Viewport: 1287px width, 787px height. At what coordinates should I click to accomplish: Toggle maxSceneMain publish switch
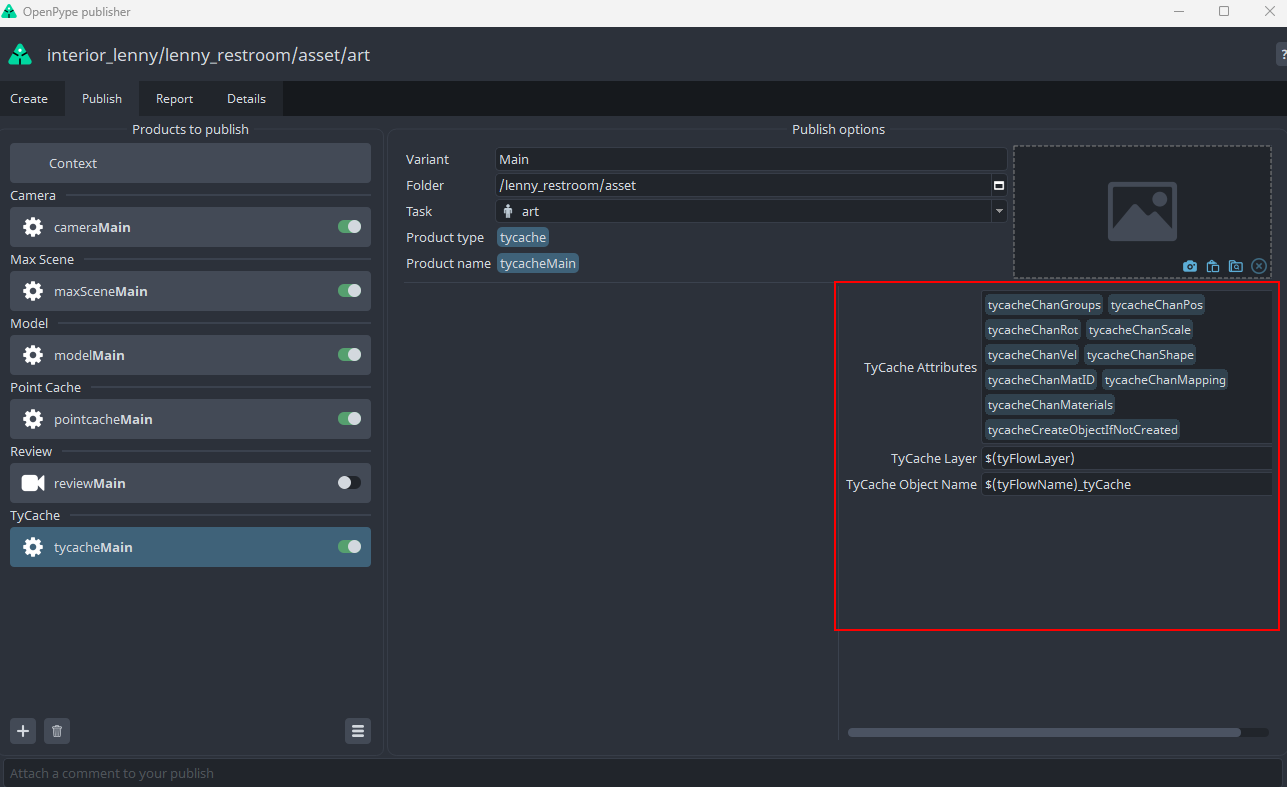coord(349,291)
